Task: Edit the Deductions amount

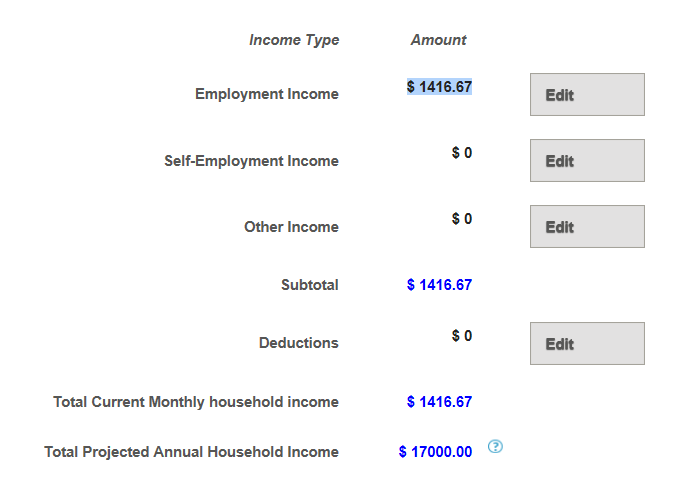Action: tap(587, 344)
